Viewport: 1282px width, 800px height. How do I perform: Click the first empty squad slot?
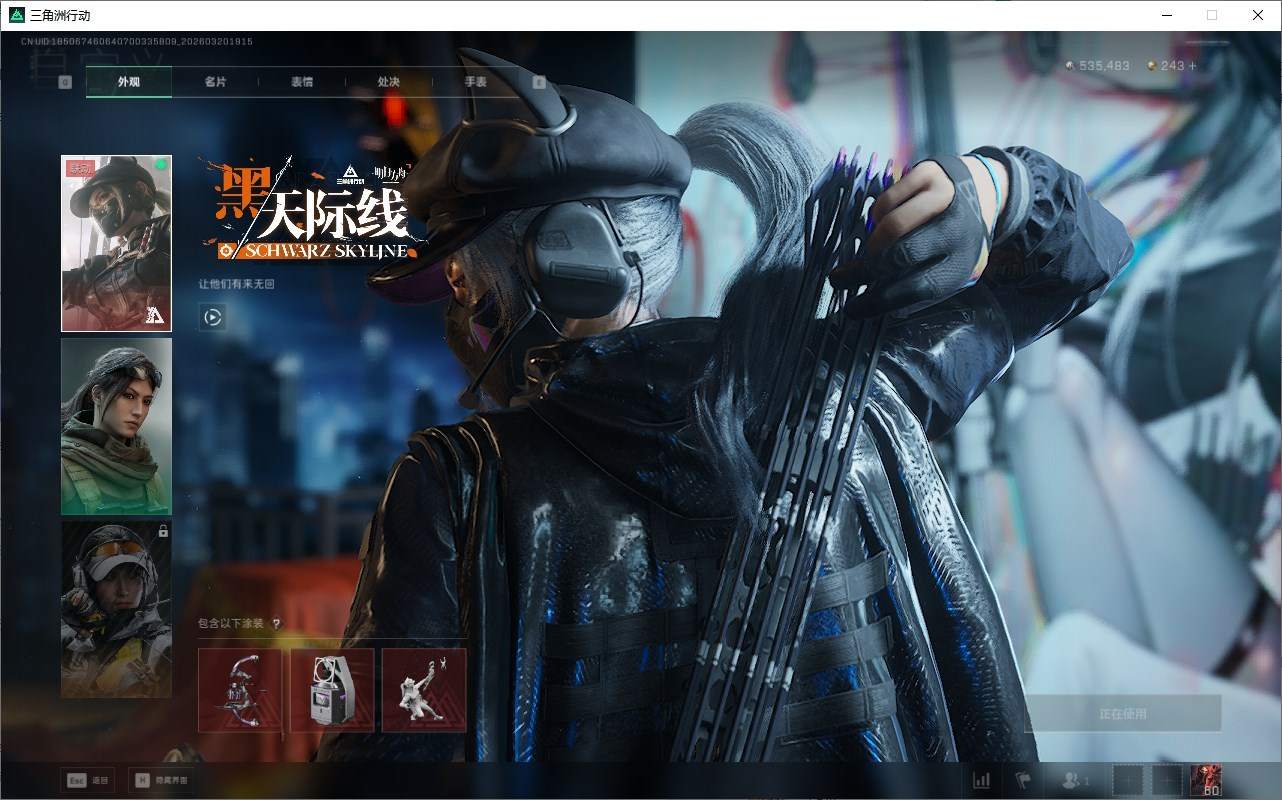click(x=1128, y=780)
